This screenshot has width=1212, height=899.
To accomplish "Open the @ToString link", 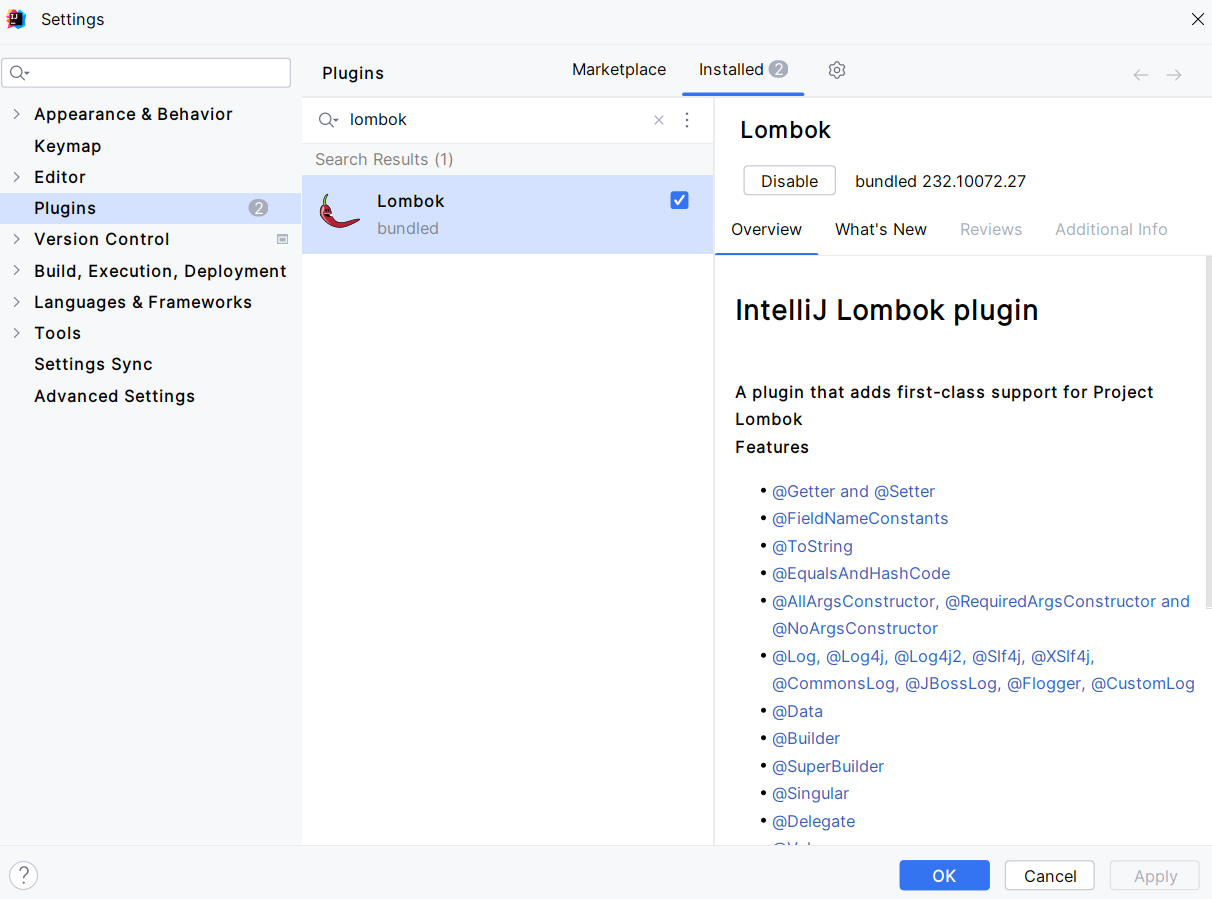I will 812,546.
